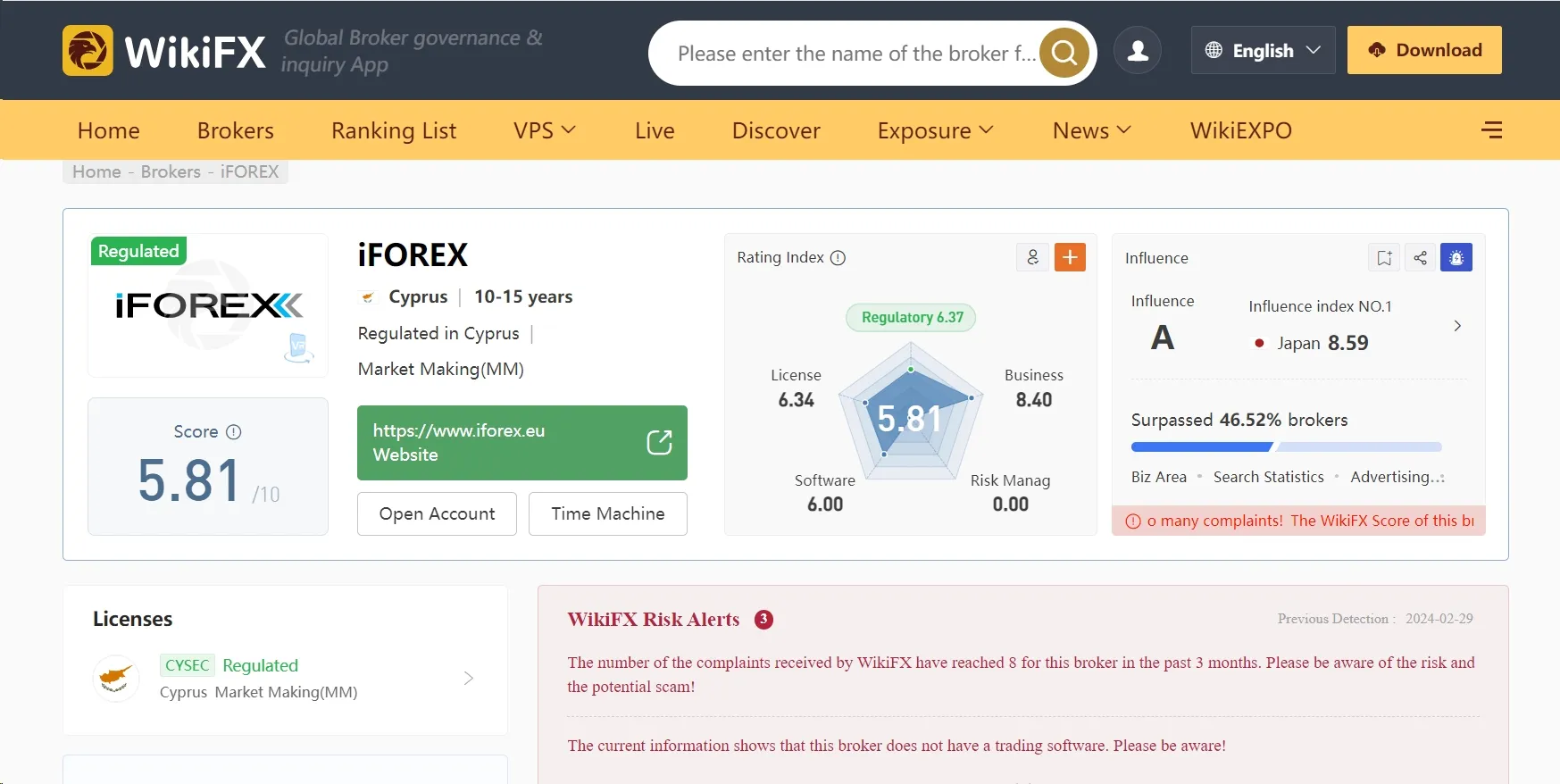The height and width of the screenshot is (784, 1560).
Task: Click the external link icon on website button
Action: (x=659, y=442)
